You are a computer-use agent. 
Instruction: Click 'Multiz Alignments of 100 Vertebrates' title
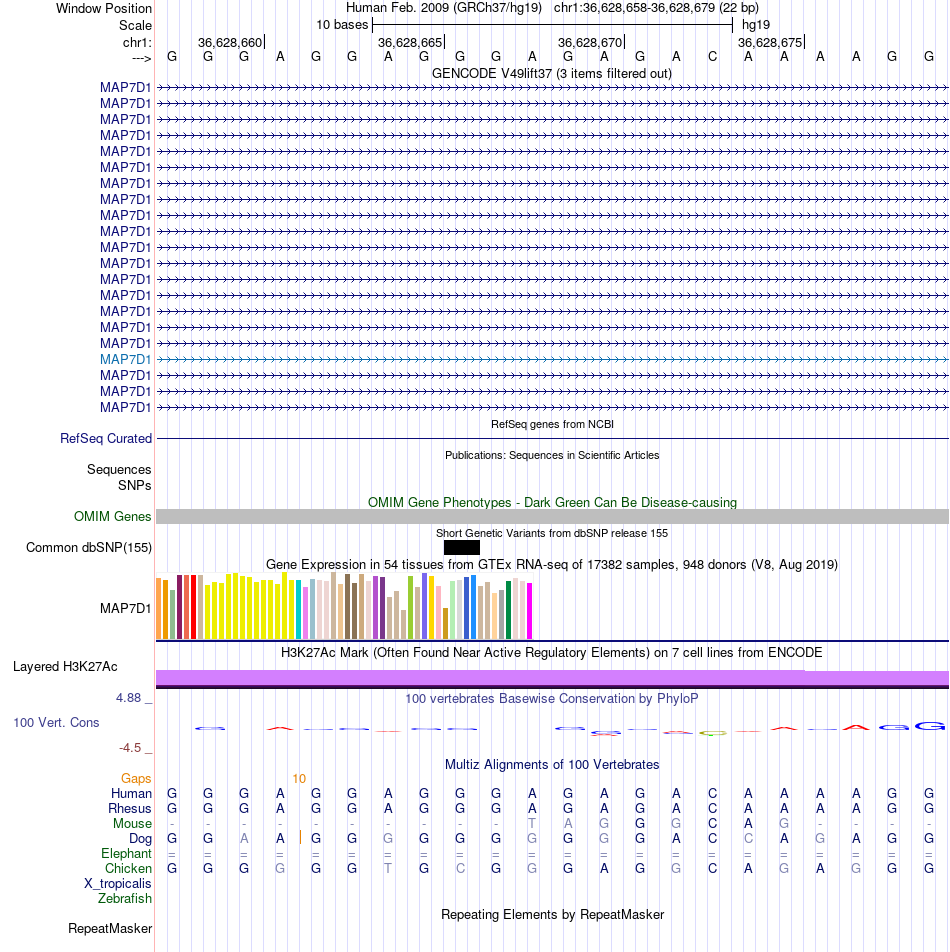point(552,764)
